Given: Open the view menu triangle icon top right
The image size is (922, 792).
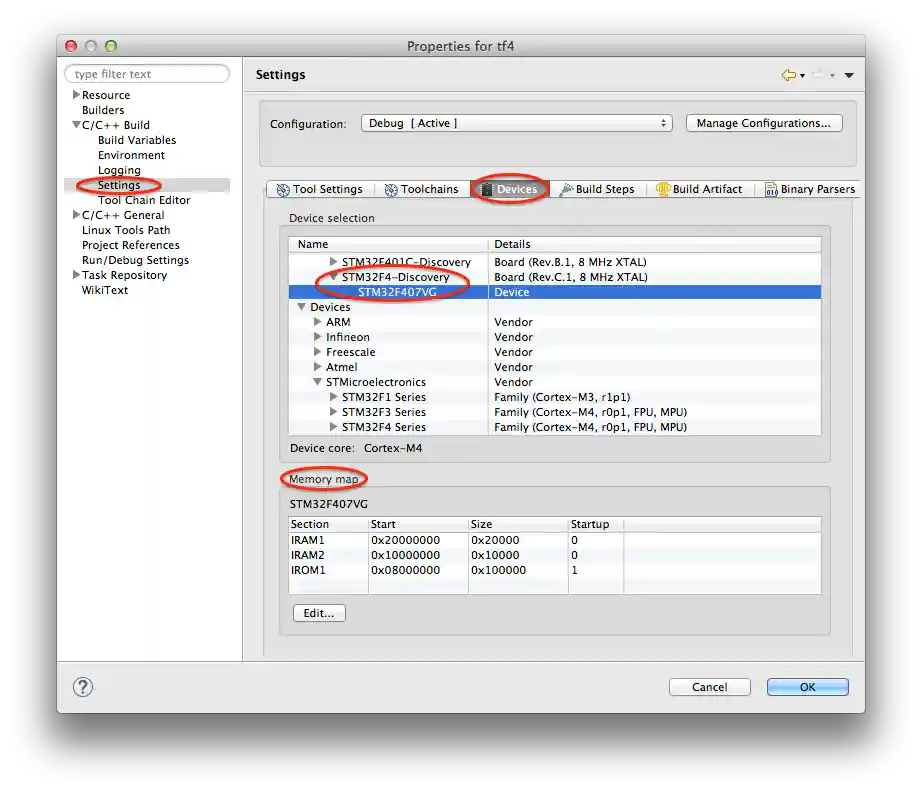Looking at the screenshot, I should click(x=849, y=74).
